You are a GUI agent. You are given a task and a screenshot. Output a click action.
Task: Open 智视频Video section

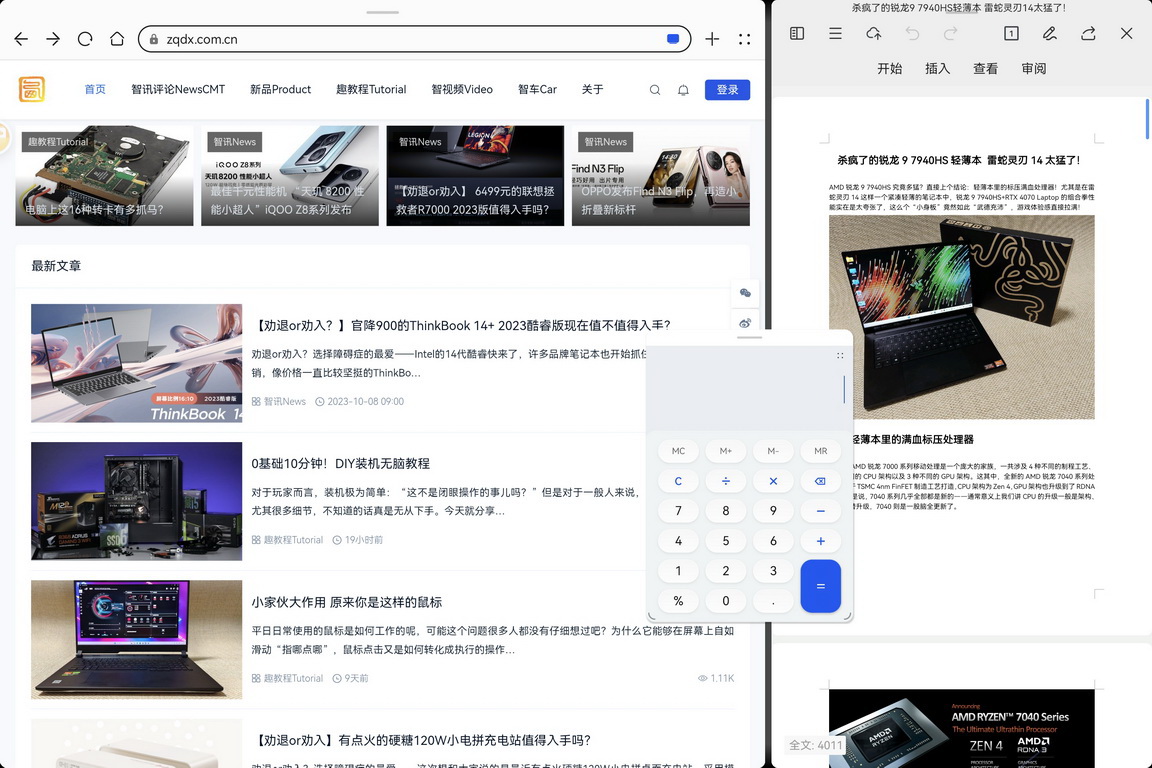(x=461, y=89)
